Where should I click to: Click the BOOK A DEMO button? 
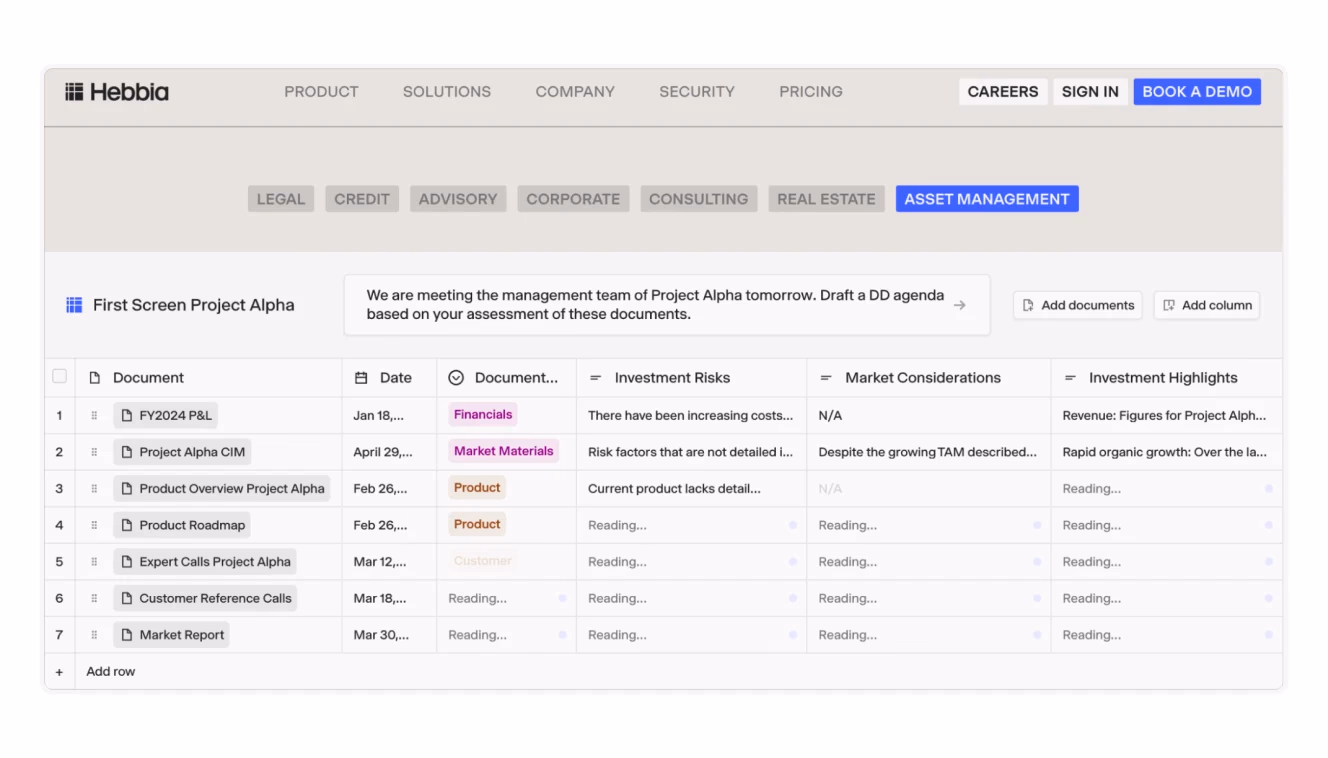1197,92
